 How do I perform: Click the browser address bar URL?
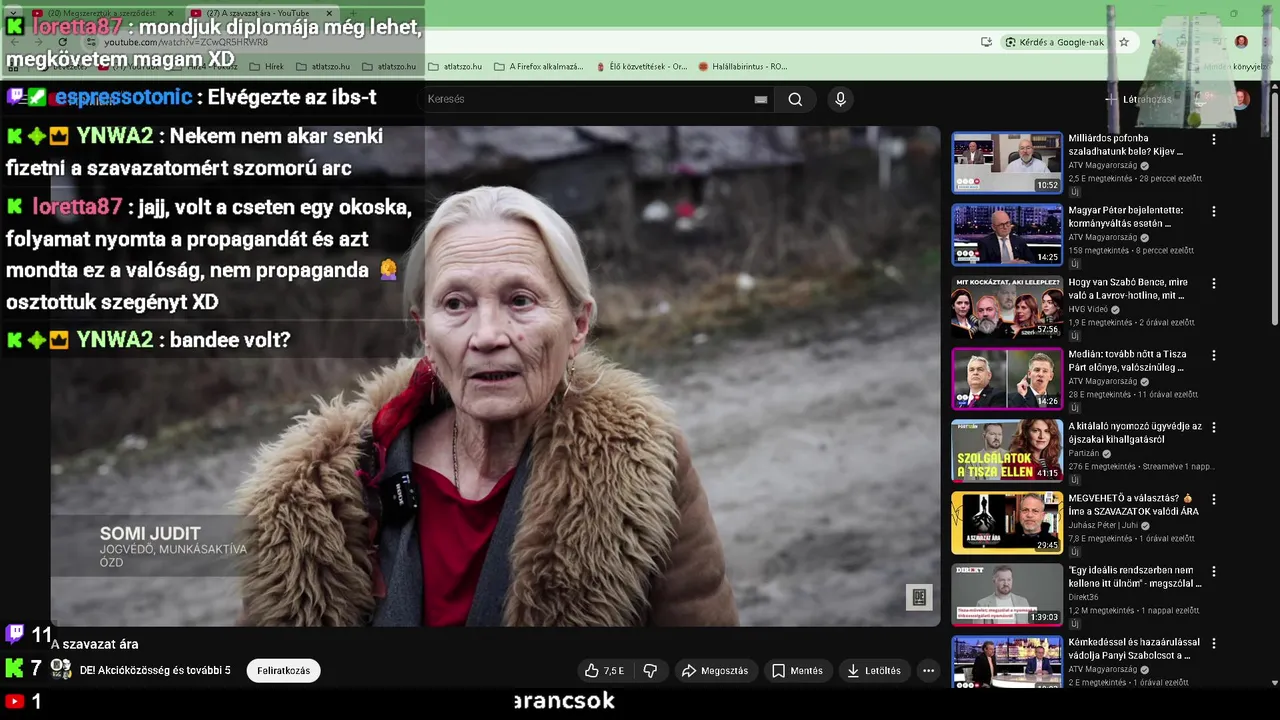[186, 42]
